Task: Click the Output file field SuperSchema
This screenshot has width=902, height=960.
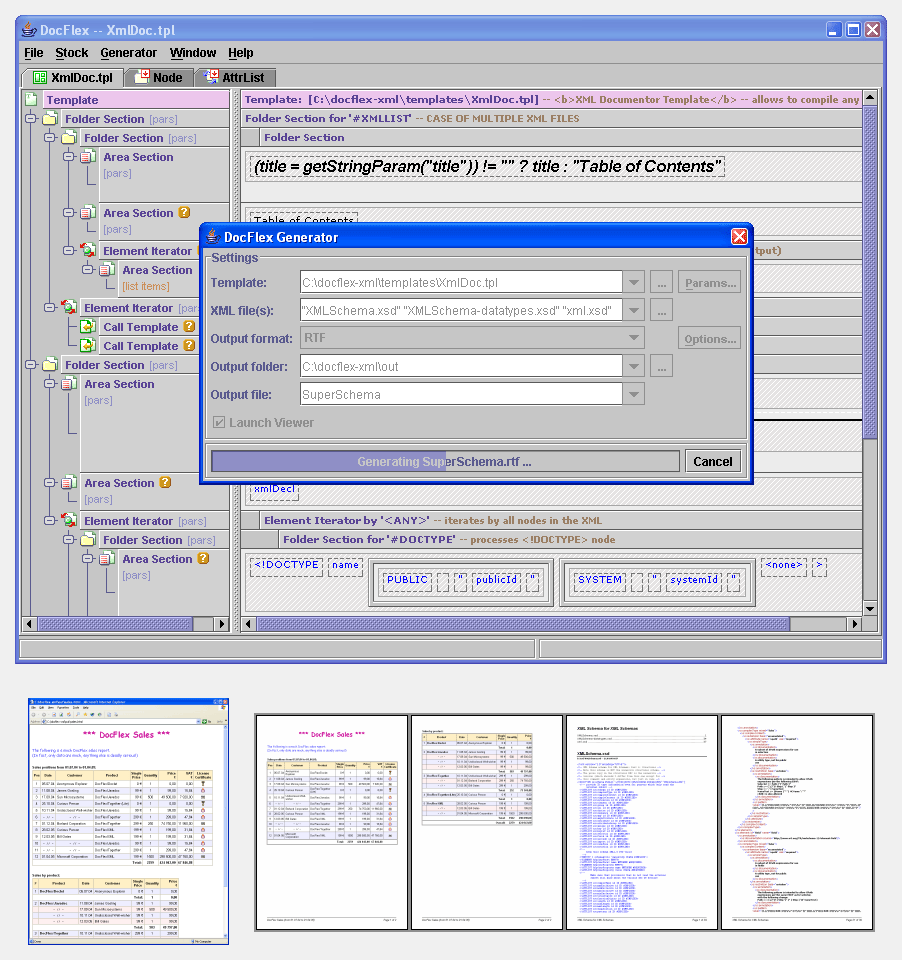Action: (x=461, y=394)
